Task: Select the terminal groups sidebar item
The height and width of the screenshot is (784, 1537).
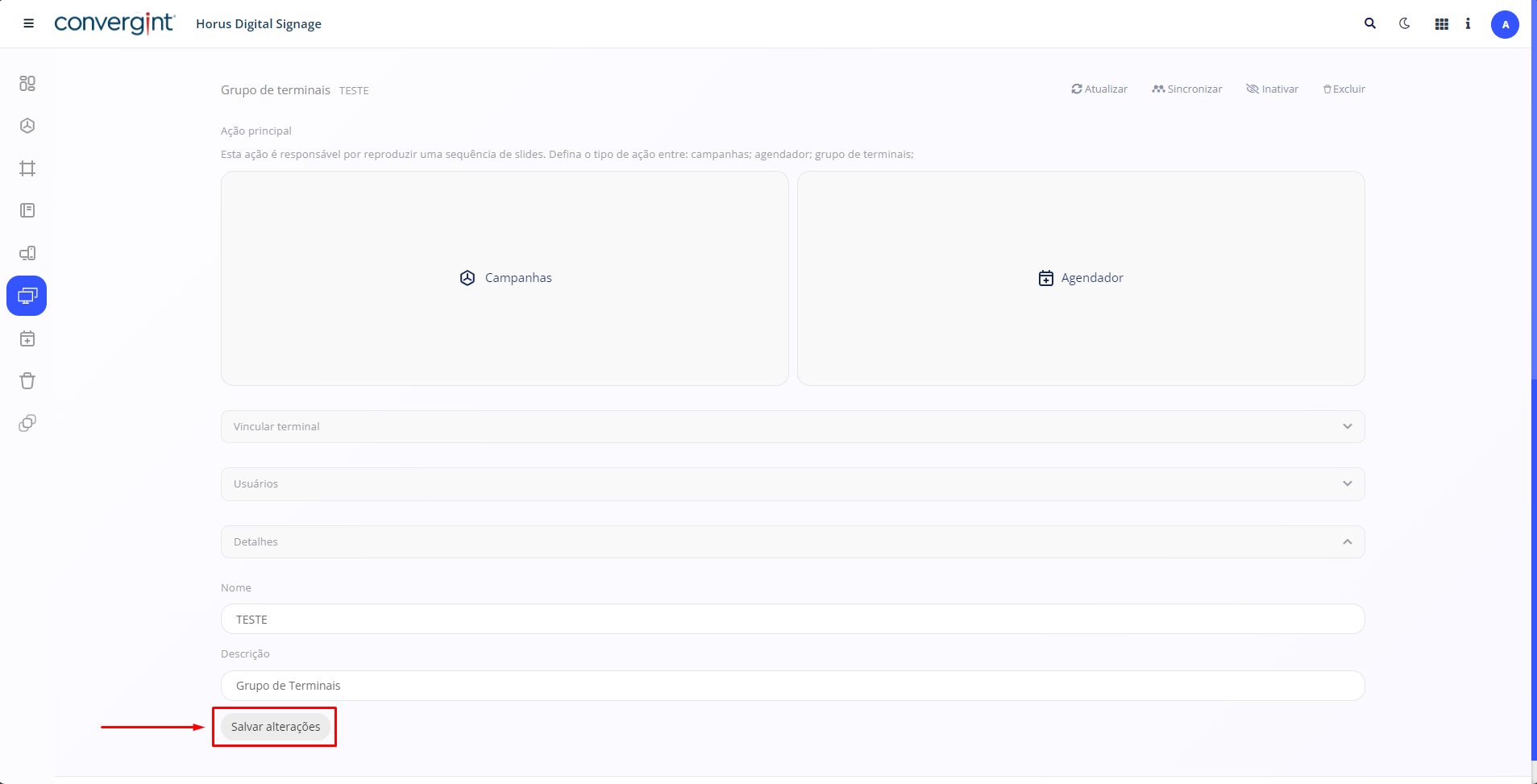Action: 27,296
